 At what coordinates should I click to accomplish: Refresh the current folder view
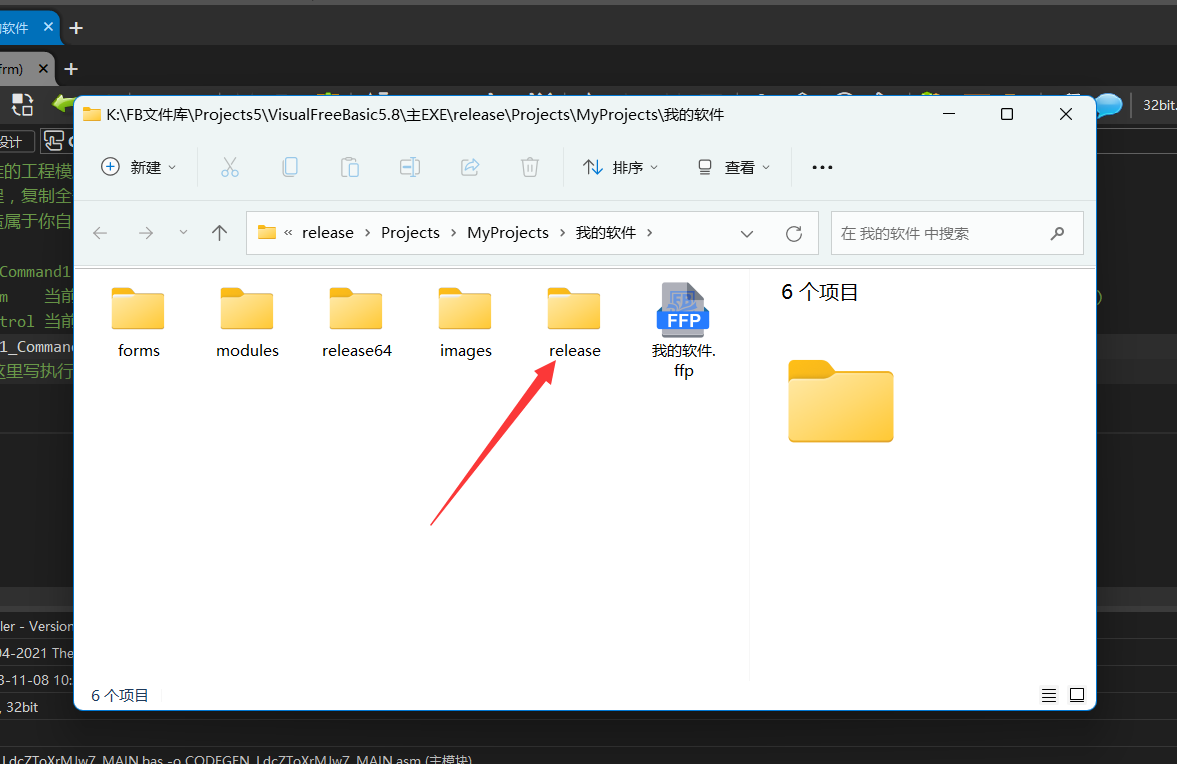(x=794, y=233)
